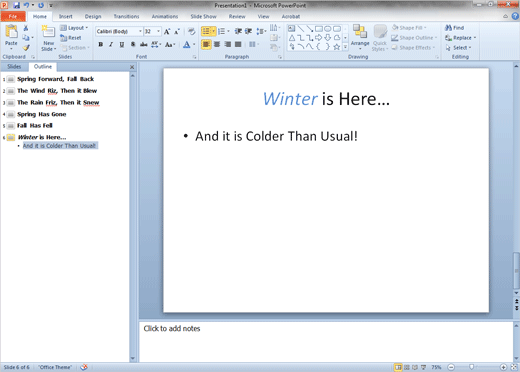Click the Find button
The width and height of the screenshot is (520, 372).
(455, 28)
